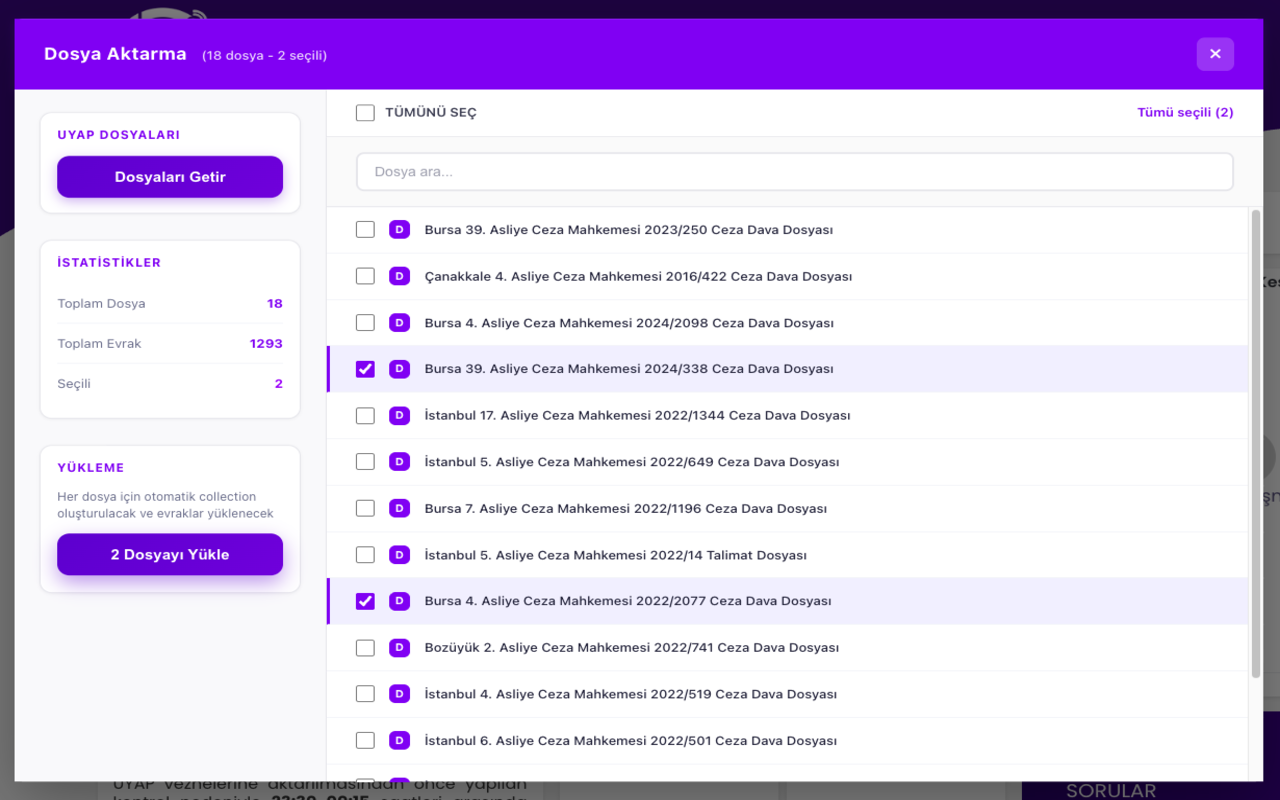1280x800 pixels.
Task: Focus the Dosya ara search field
Action: pos(794,172)
